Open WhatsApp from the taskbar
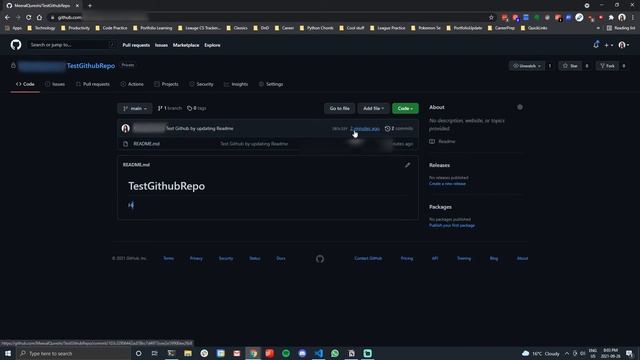Viewport: 640px width, 360px height. pyautogui.click(x=335, y=353)
